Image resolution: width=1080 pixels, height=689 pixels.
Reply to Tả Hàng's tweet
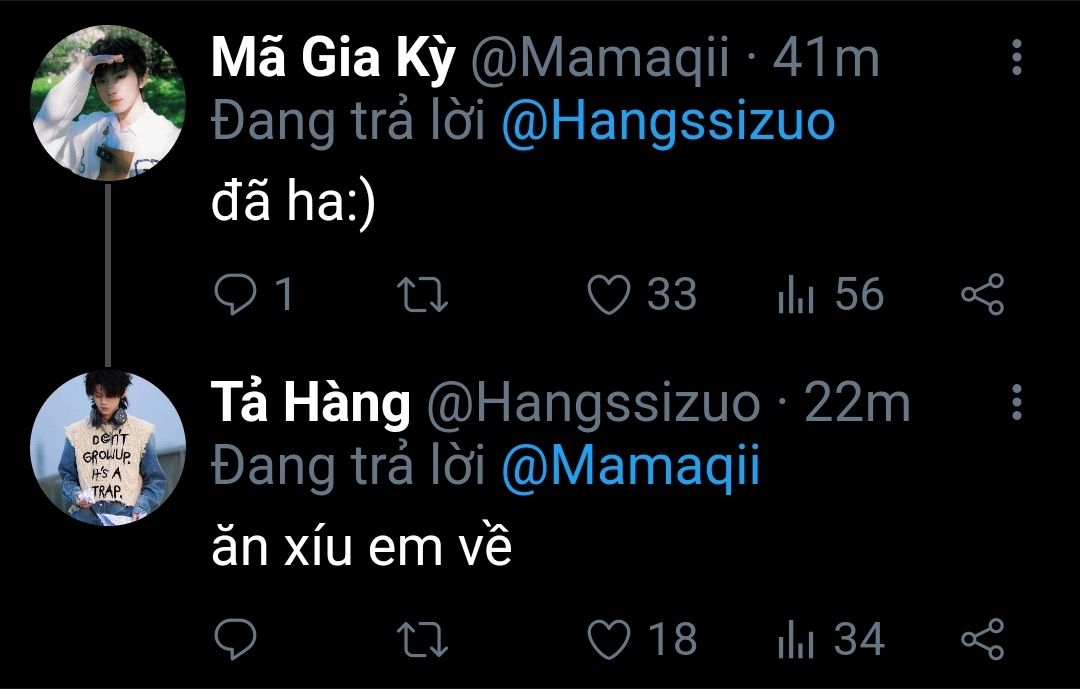click(236, 639)
